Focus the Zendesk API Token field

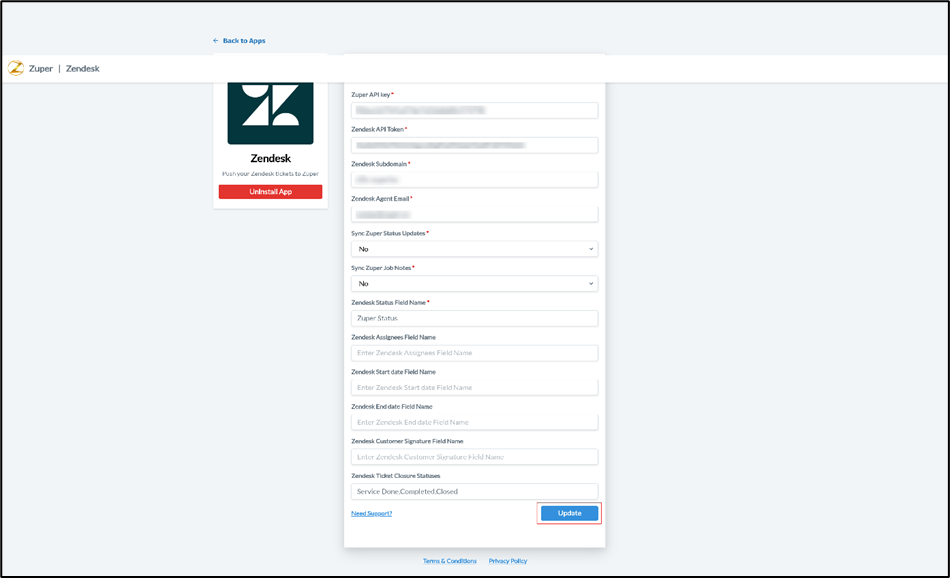474,145
